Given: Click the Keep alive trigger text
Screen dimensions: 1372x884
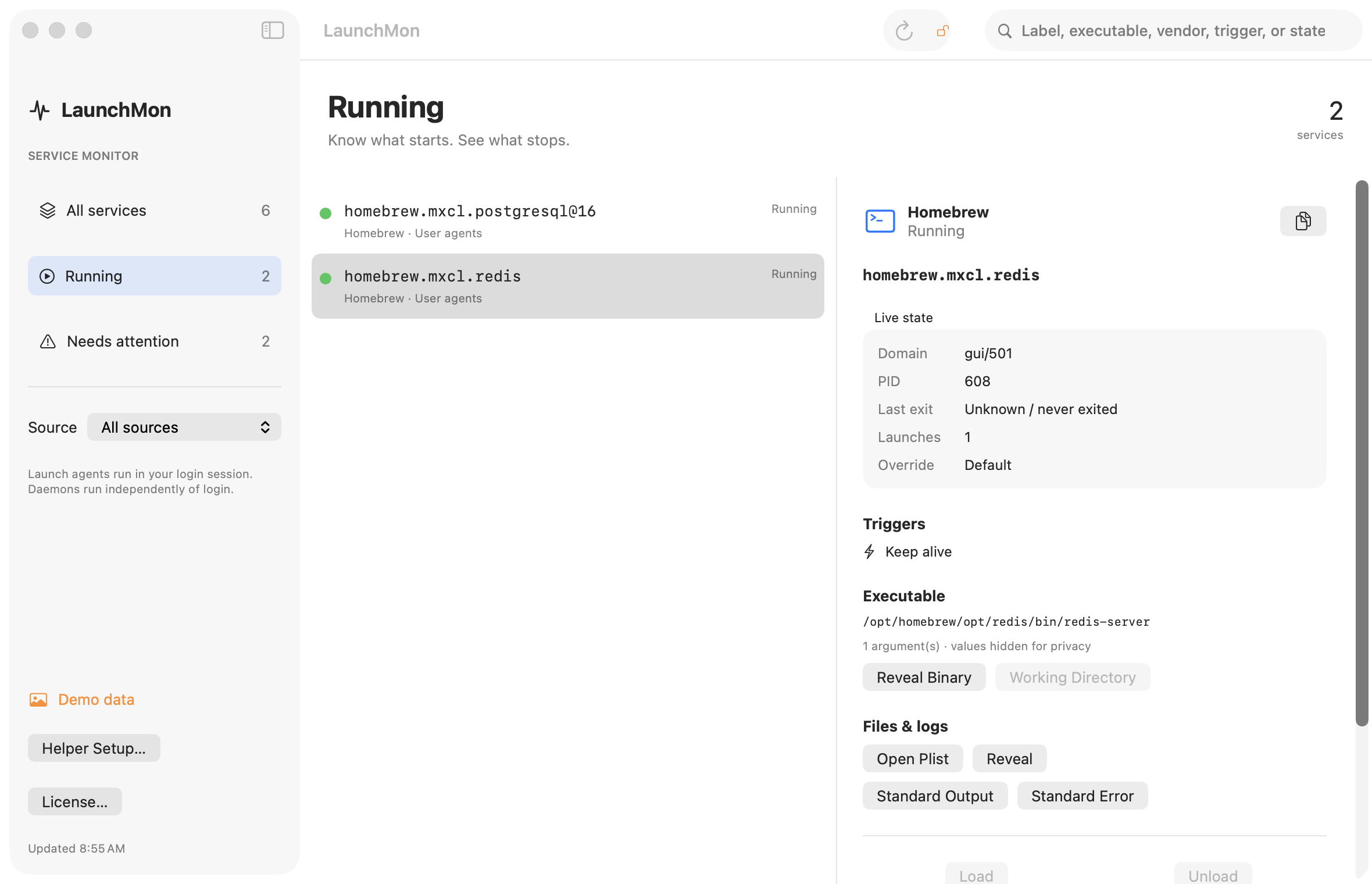Looking at the screenshot, I should [x=919, y=552].
